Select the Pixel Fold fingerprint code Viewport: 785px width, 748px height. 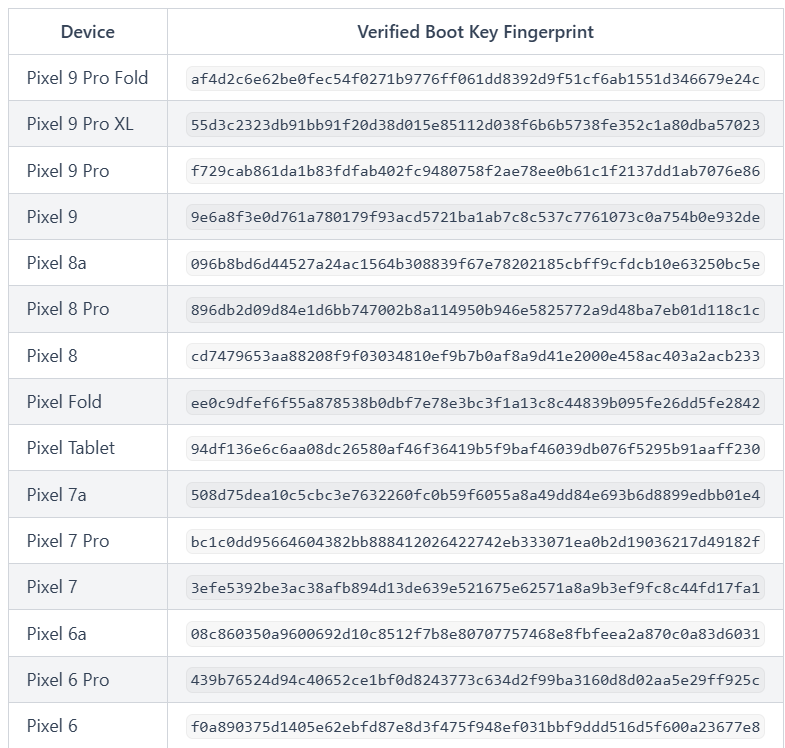point(475,402)
